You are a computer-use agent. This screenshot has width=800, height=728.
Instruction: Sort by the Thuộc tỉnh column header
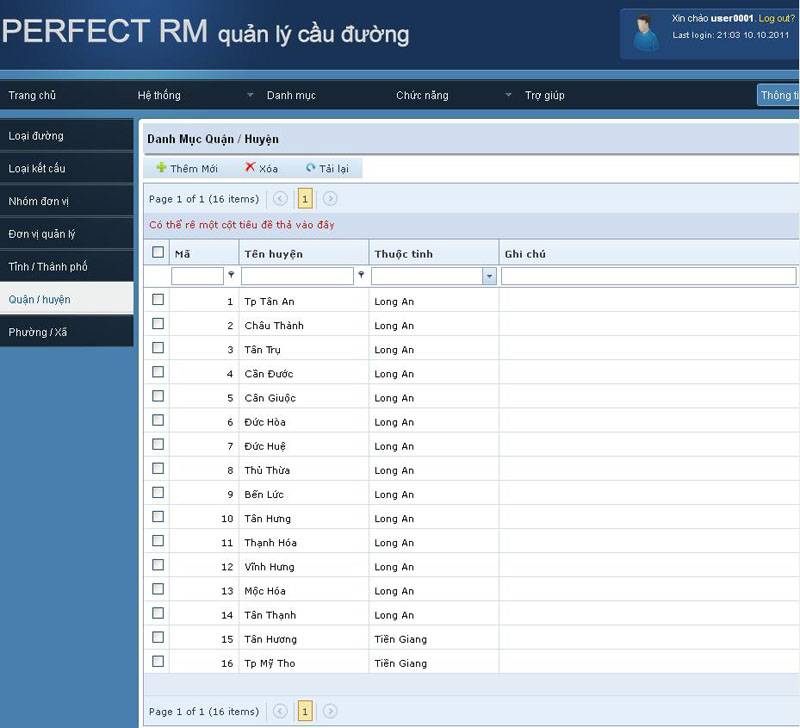(434, 254)
